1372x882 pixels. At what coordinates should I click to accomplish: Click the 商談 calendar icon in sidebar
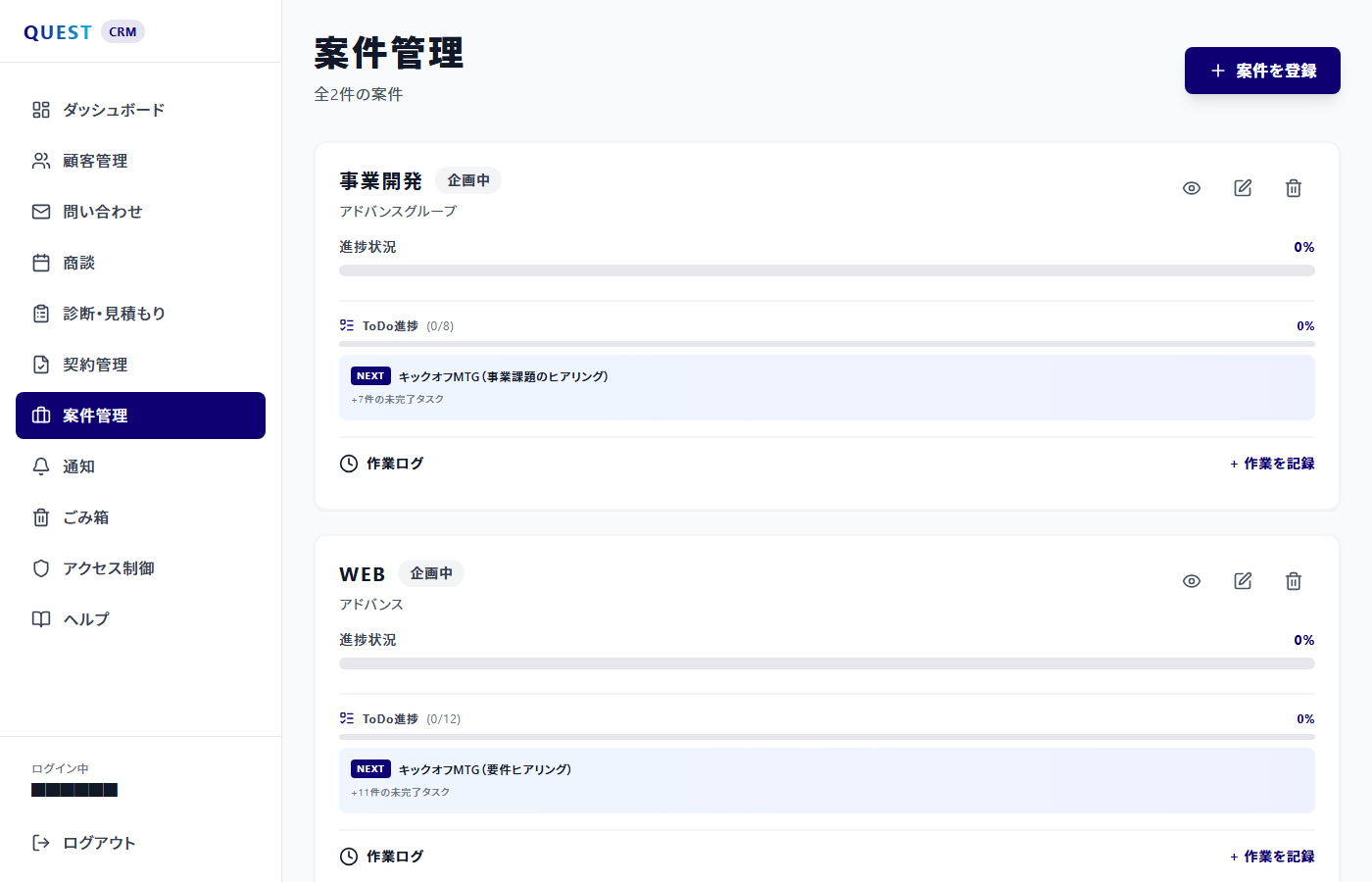[40, 263]
